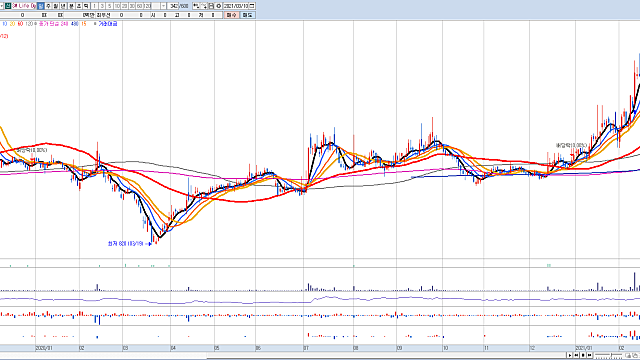Click the green stock search icon
Image resolution: width=640 pixels, height=360 pixels.
pos(8,6)
